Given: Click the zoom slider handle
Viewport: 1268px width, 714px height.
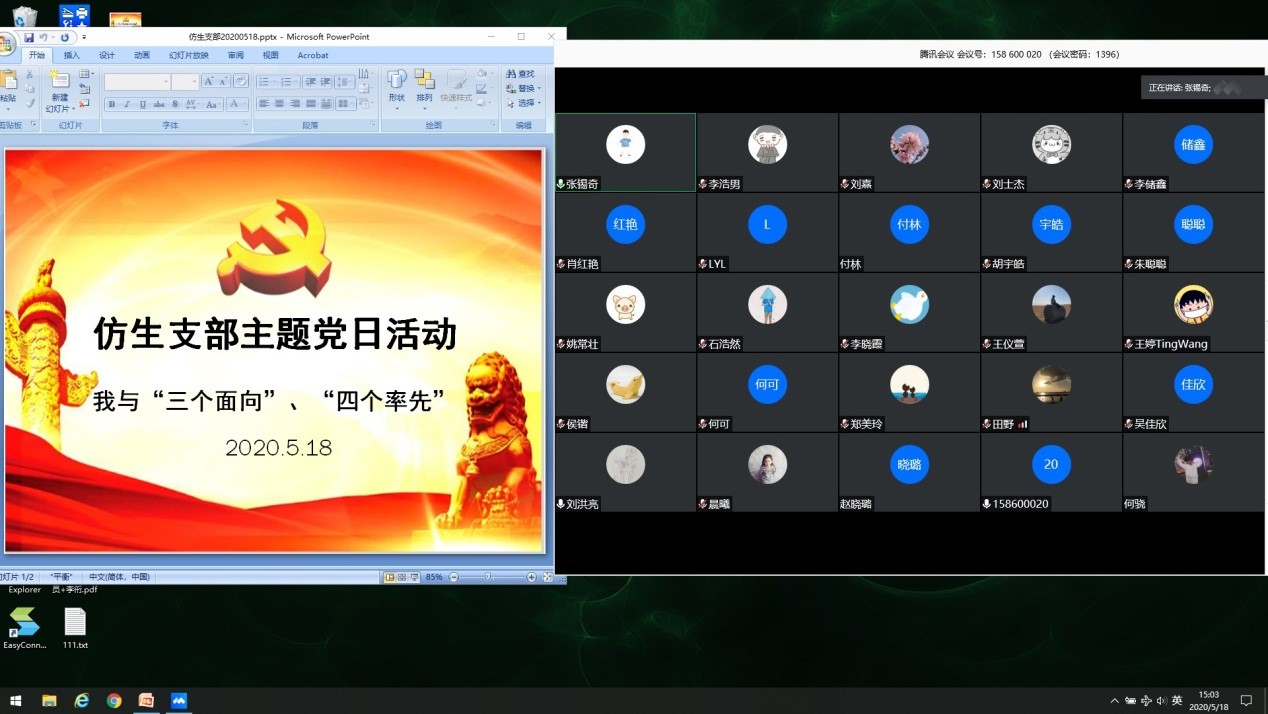Looking at the screenshot, I should pos(488,577).
